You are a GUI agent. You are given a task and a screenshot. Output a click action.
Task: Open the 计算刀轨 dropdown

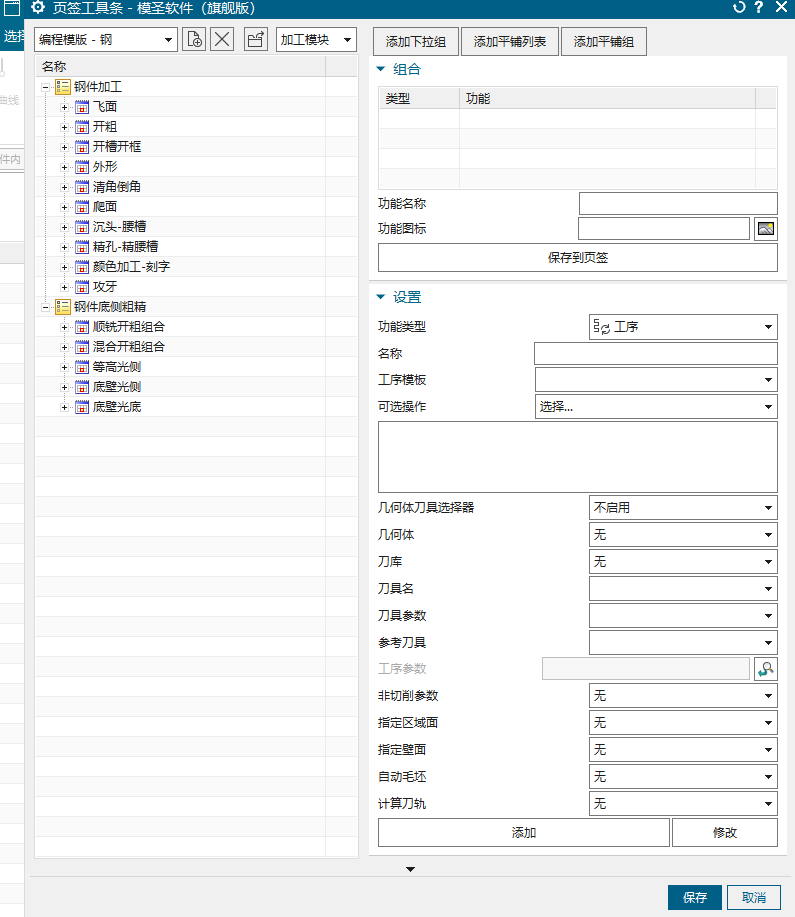683,804
